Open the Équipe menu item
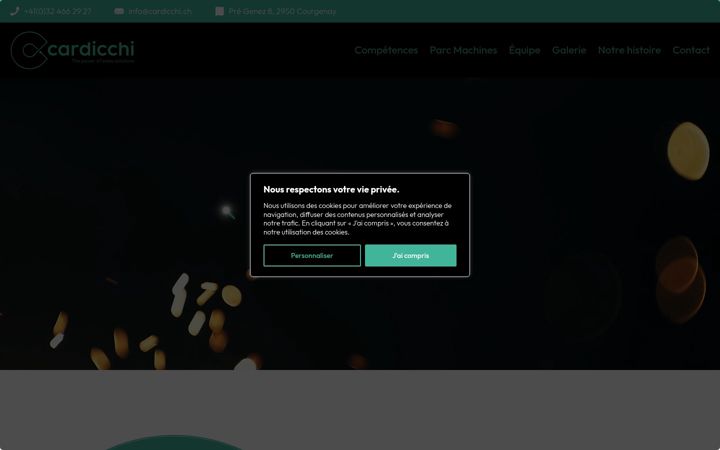 524,50
